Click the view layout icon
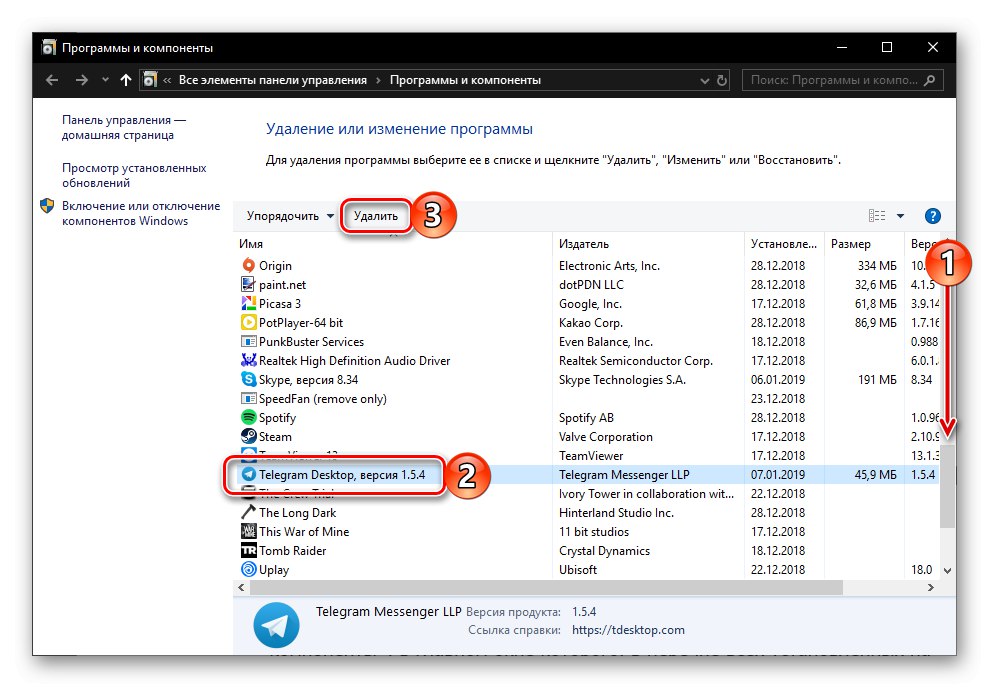Screen dimensions: 989x688 [x=877, y=216]
